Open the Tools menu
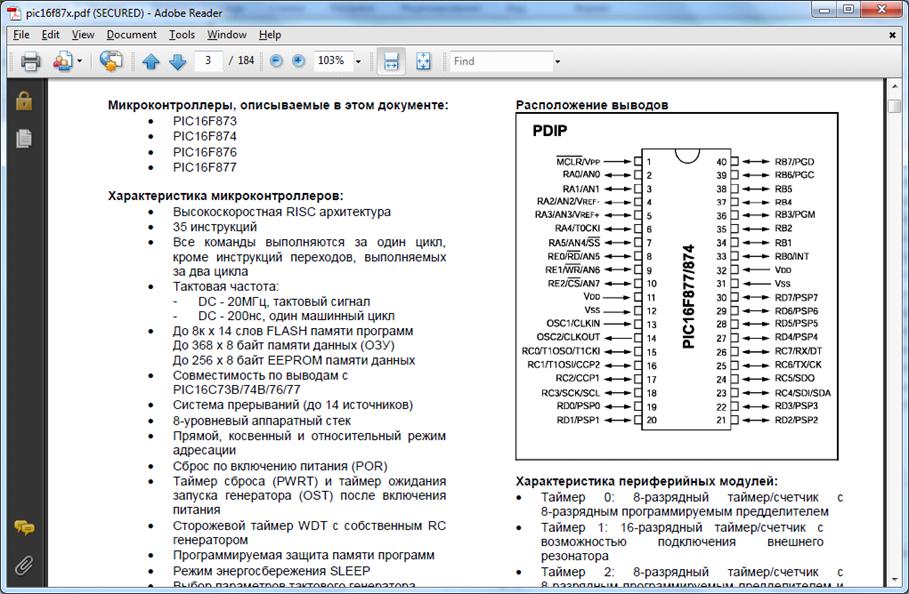Image resolution: width=909 pixels, height=594 pixels. [182, 34]
